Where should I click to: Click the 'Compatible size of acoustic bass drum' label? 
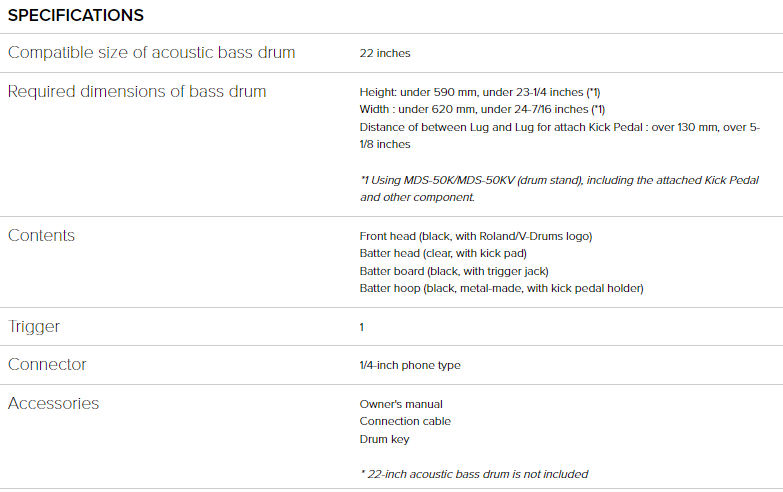pos(152,52)
